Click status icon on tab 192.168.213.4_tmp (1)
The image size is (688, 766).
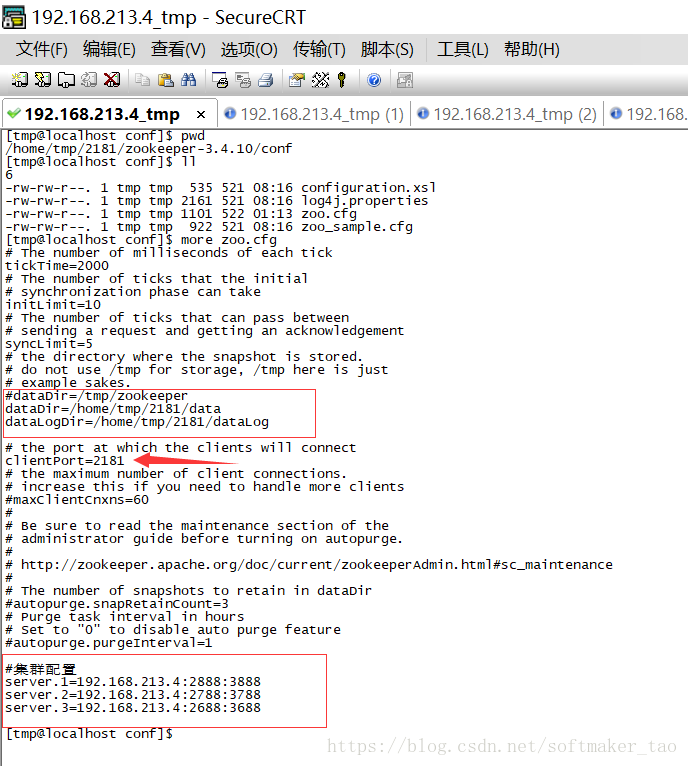[x=230, y=113]
